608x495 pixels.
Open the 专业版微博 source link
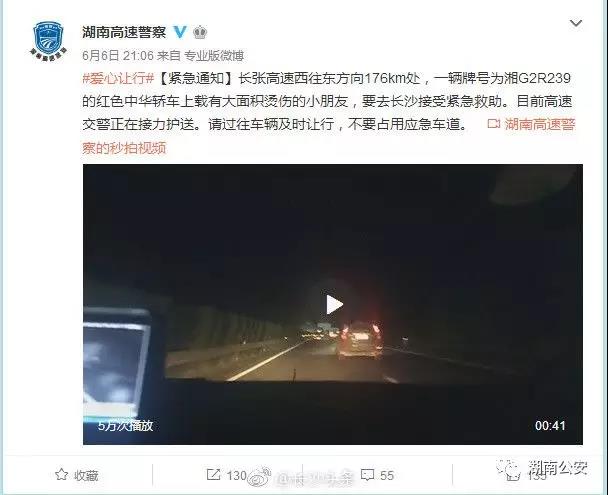[x=214, y=55]
